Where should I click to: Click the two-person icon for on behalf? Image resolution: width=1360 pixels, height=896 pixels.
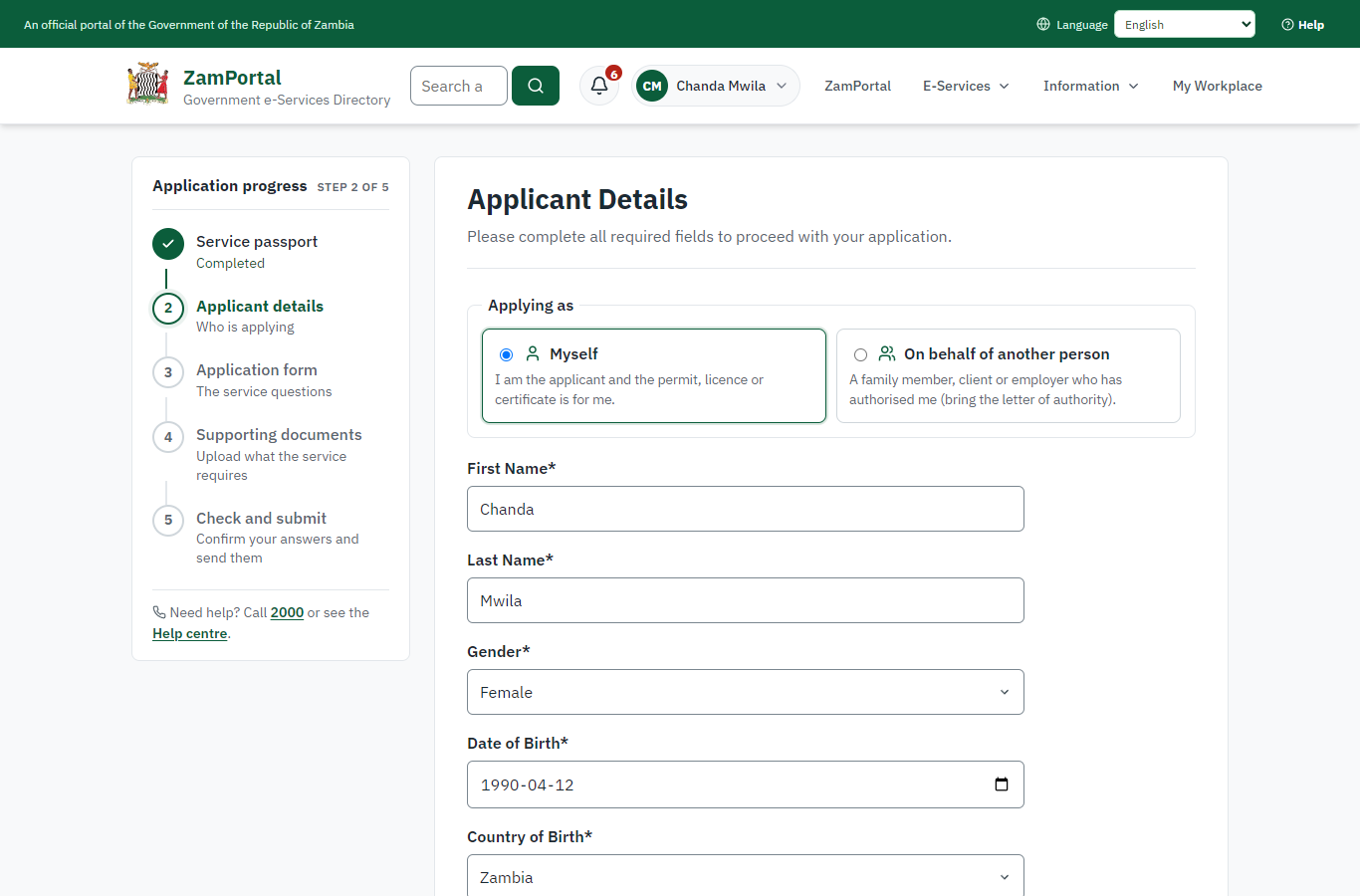pyautogui.click(x=887, y=353)
